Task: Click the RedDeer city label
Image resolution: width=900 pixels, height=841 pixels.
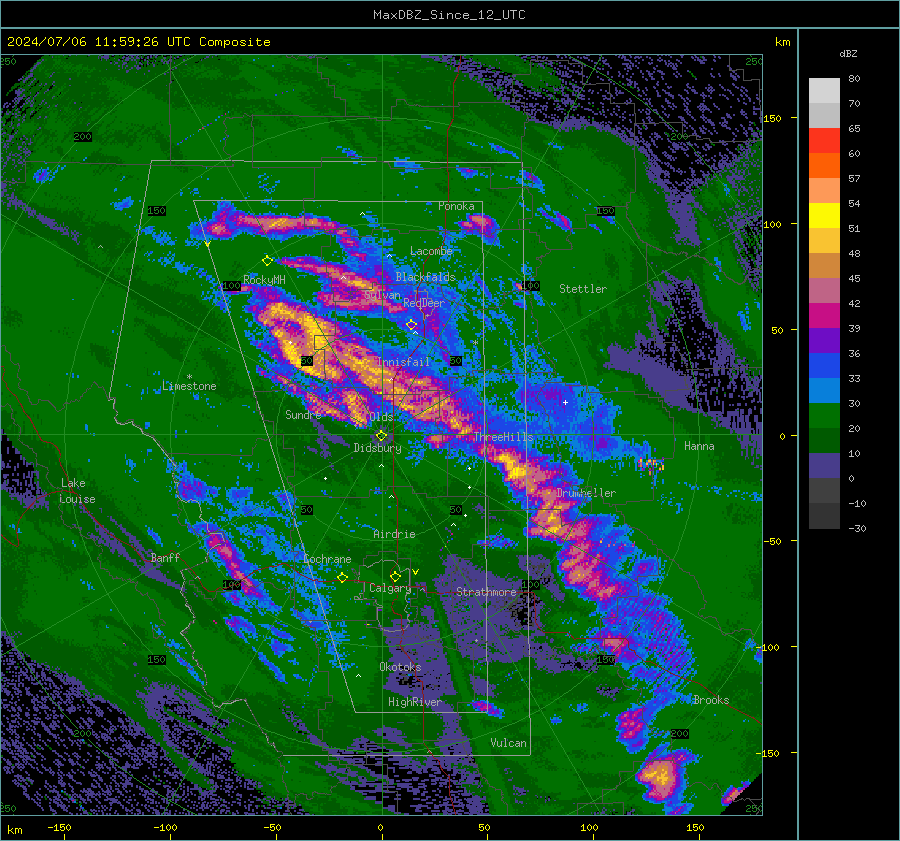Action: point(424,303)
